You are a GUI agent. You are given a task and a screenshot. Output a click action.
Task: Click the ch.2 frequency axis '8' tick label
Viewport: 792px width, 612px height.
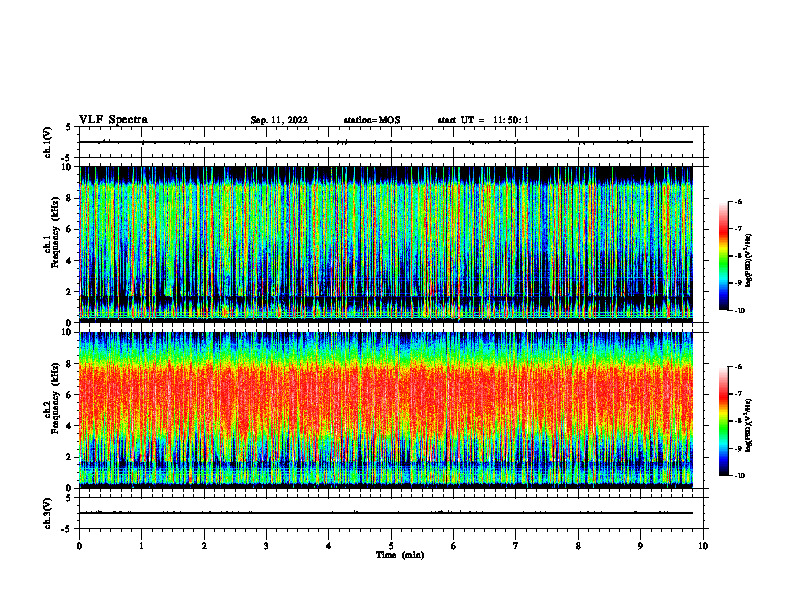[x=69, y=364]
